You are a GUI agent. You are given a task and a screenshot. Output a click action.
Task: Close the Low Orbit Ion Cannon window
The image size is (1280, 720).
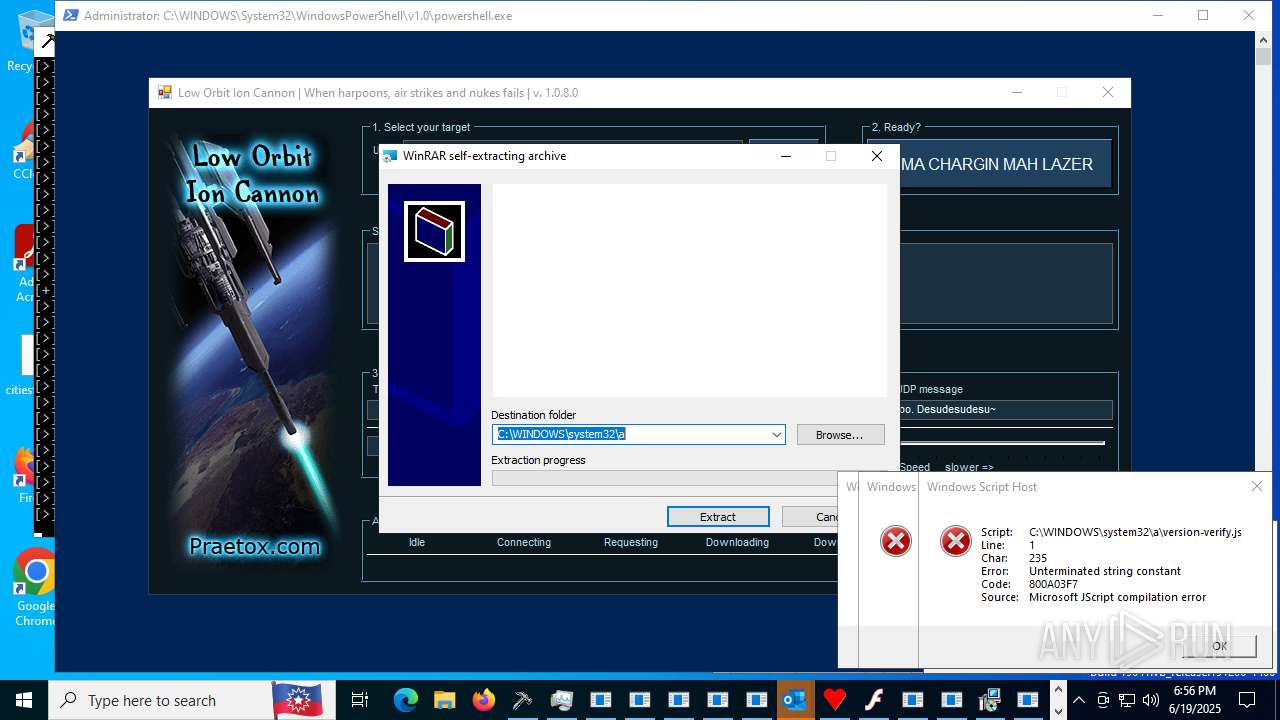tap(1107, 93)
